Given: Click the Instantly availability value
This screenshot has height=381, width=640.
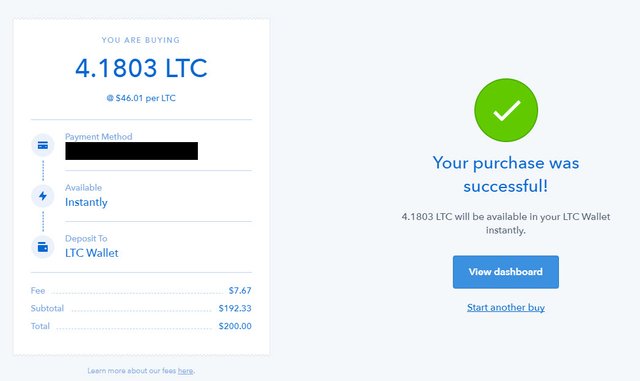Looking at the screenshot, I should pyautogui.click(x=86, y=202).
